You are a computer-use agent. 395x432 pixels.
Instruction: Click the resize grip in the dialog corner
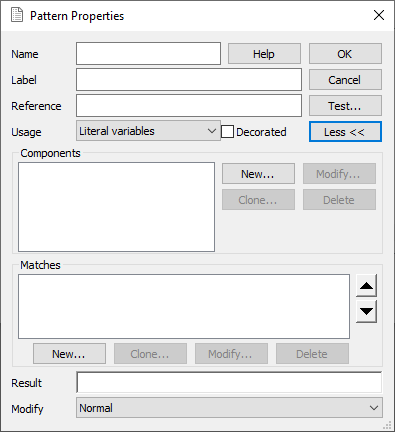pos(387,425)
